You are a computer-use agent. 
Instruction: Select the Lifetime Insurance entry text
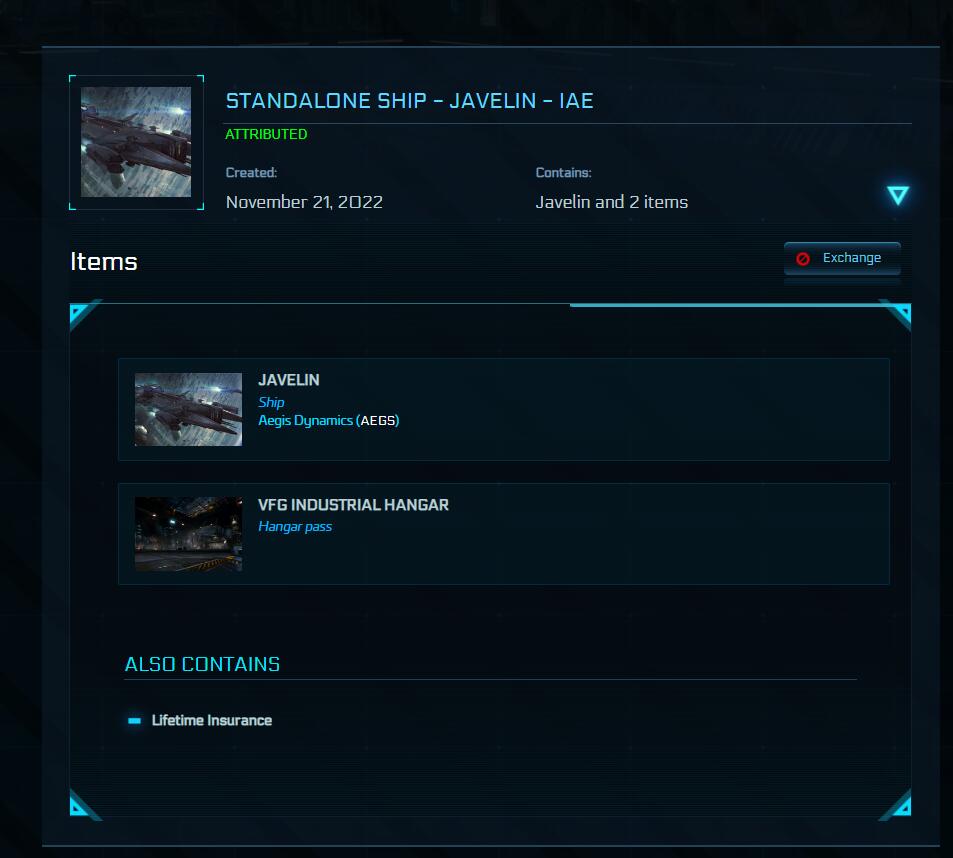(x=212, y=721)
